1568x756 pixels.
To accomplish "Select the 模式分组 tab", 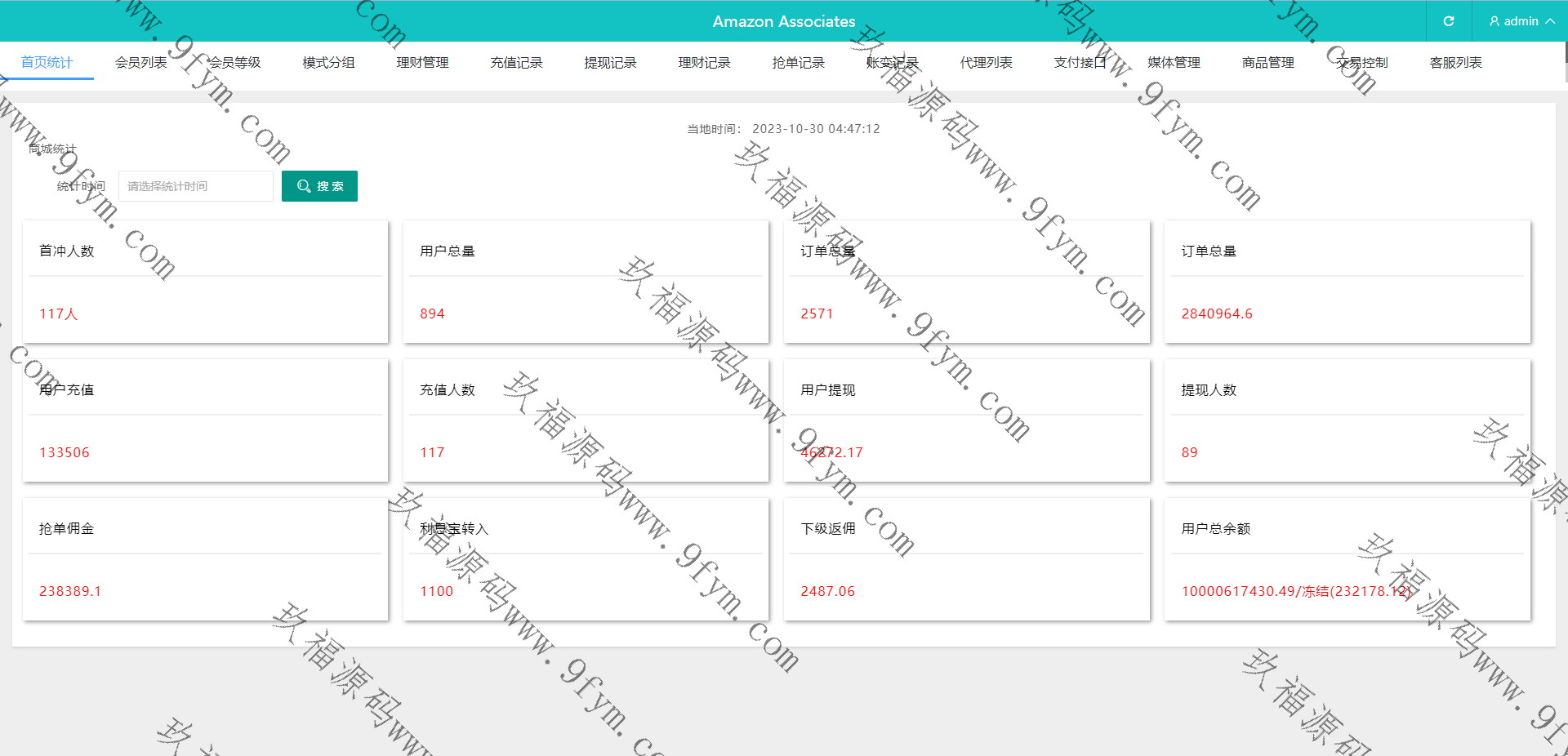I will 328,63.
